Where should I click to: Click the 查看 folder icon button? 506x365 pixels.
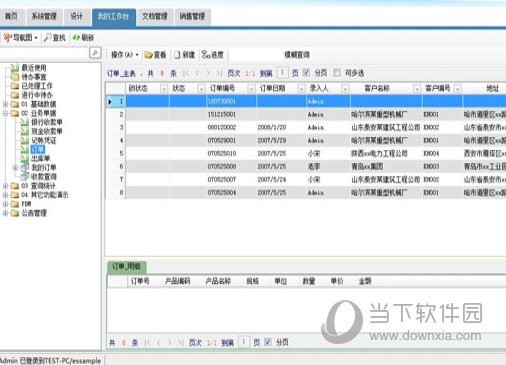pos(155,55)
